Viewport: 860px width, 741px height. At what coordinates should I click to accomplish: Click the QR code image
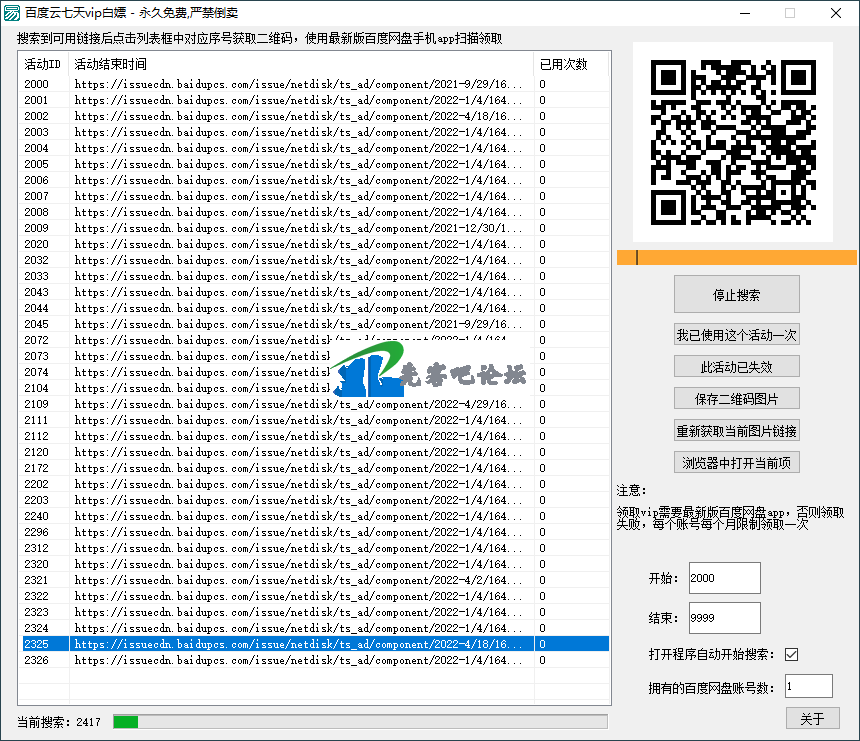point(733,142)
